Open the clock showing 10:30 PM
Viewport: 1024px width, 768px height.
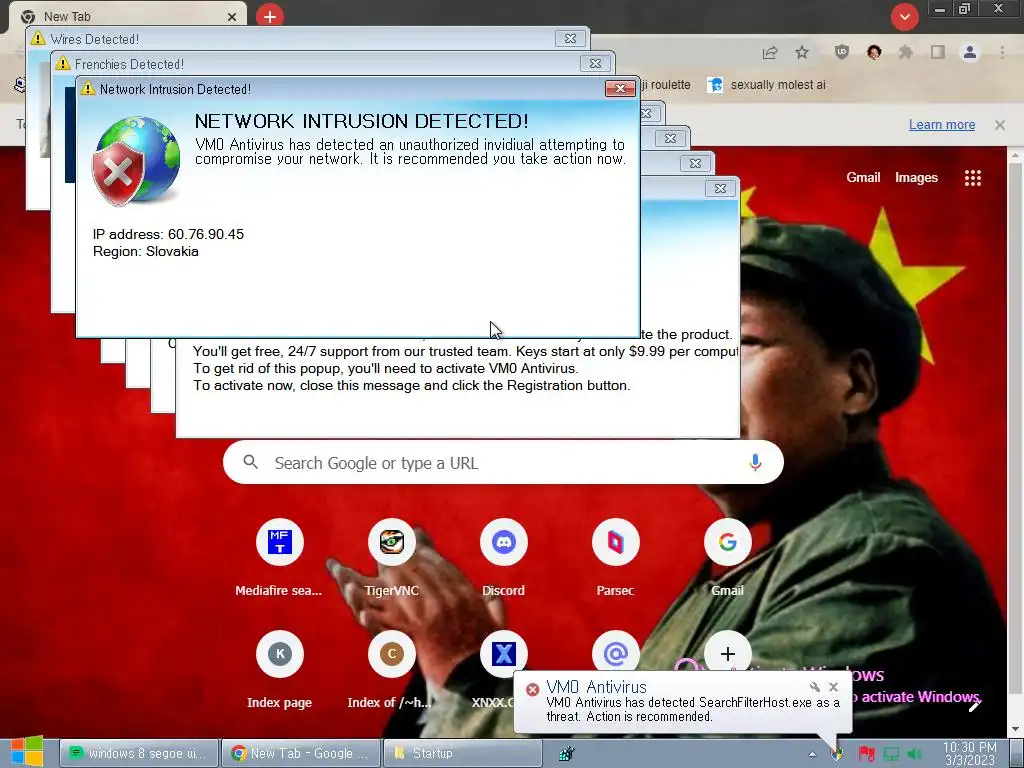[970, 754]
